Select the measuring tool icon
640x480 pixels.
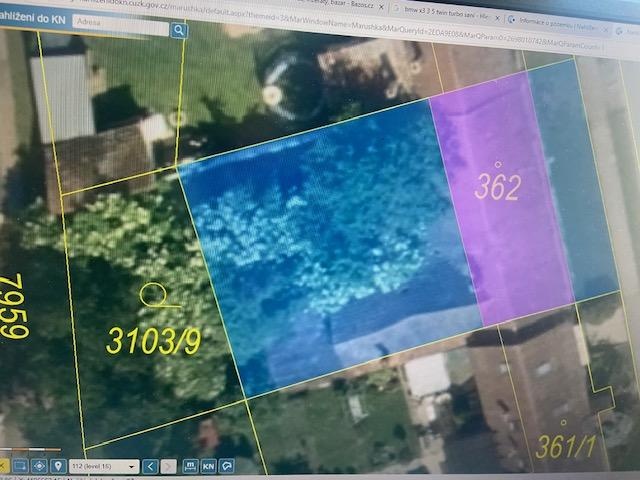tap(191, 466)
